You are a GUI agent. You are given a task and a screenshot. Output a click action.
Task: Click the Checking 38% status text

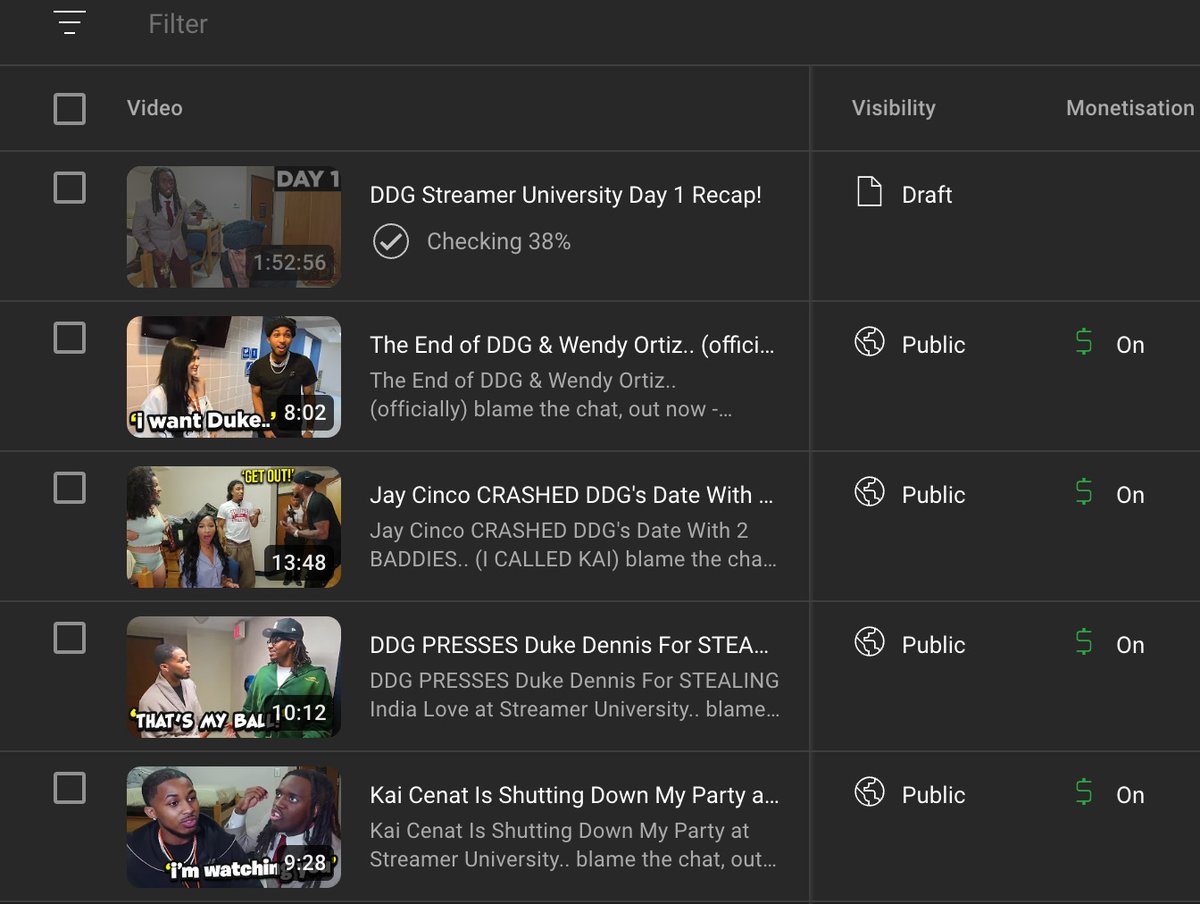(499, 242)
